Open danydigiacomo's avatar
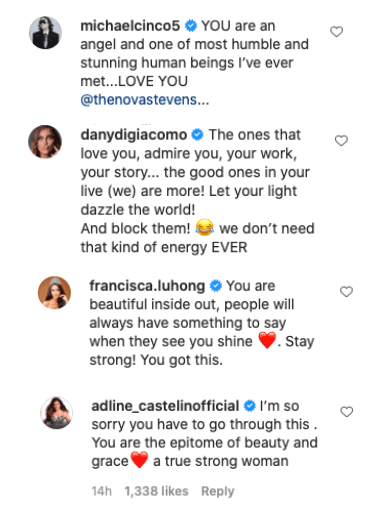The image size is (384, 508). (x=45, y=141)
